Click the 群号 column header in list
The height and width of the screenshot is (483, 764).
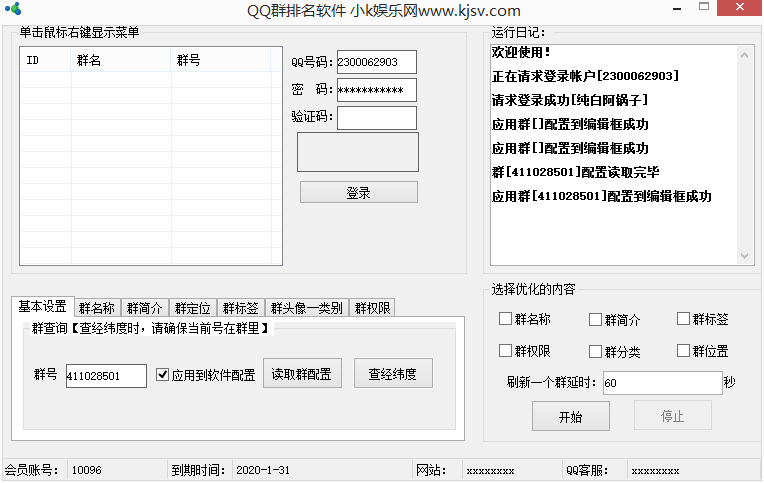point(221,60)
